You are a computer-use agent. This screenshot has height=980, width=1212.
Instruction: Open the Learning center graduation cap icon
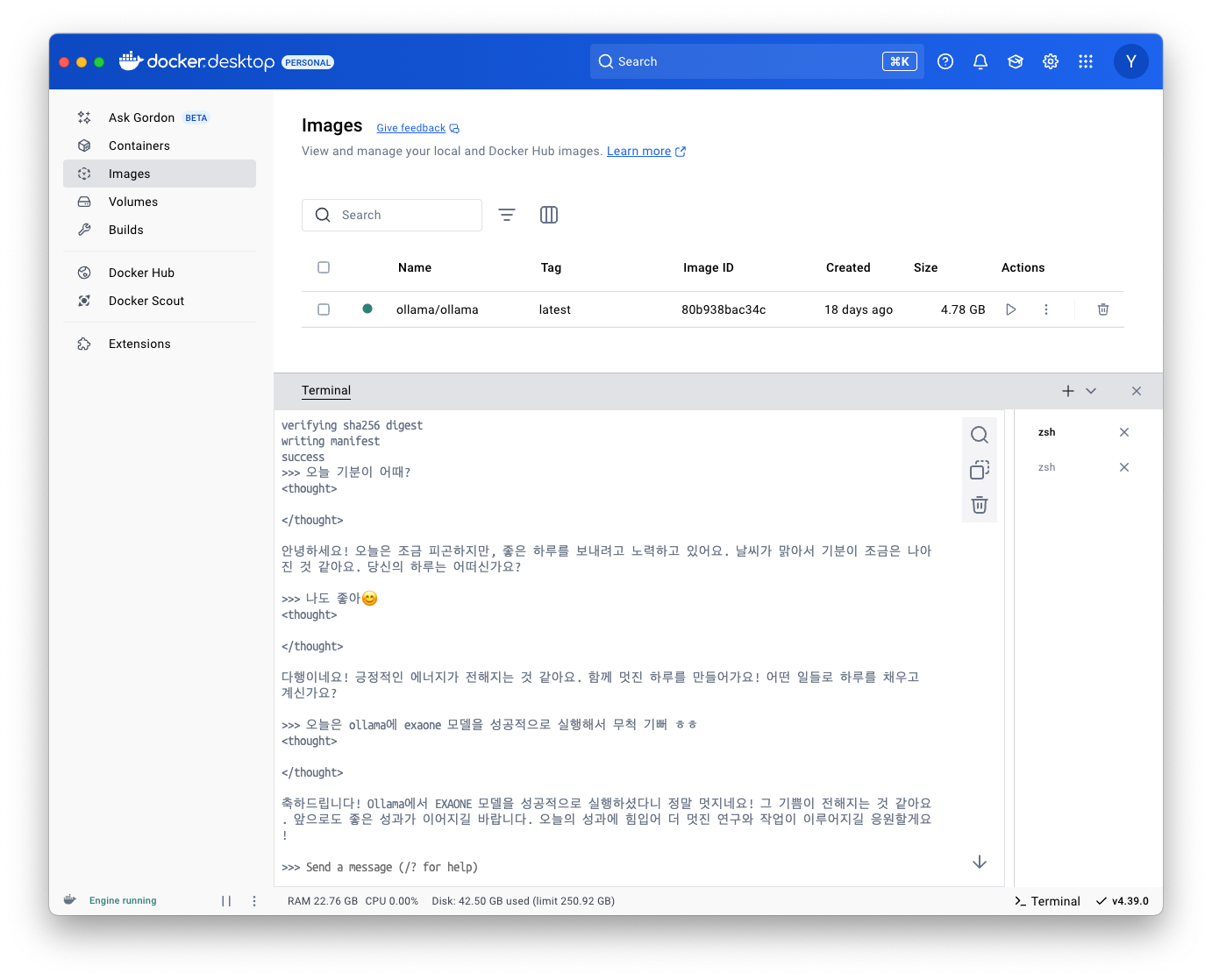1016,61
